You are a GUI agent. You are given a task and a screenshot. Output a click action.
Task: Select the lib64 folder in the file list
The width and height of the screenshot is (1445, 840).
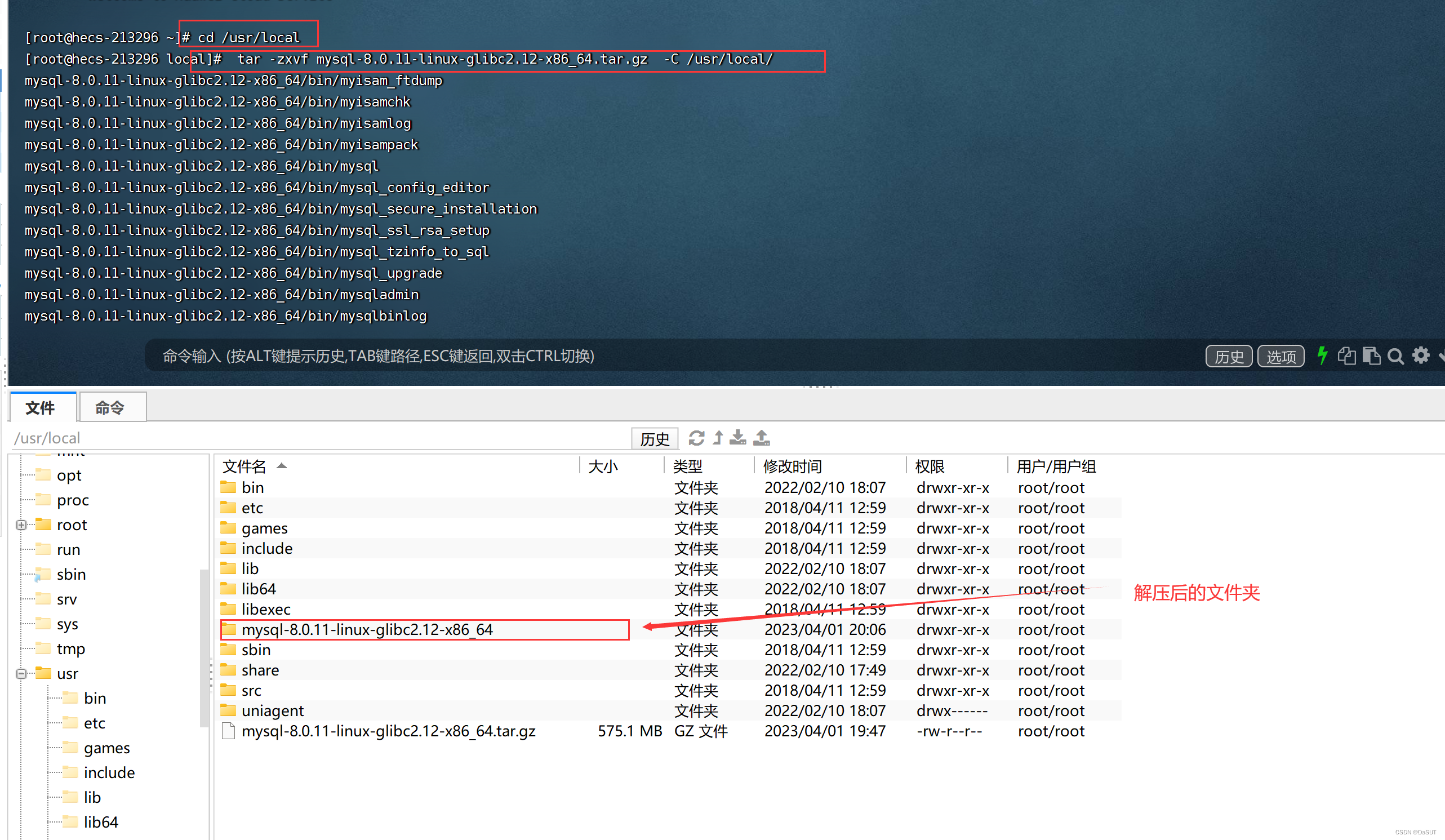(259, 589)
